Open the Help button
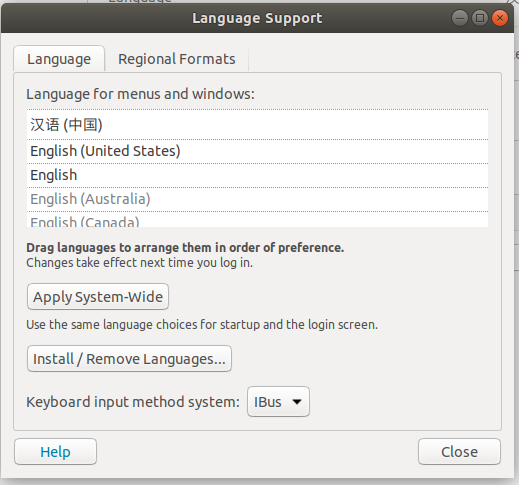 (55, 452)
